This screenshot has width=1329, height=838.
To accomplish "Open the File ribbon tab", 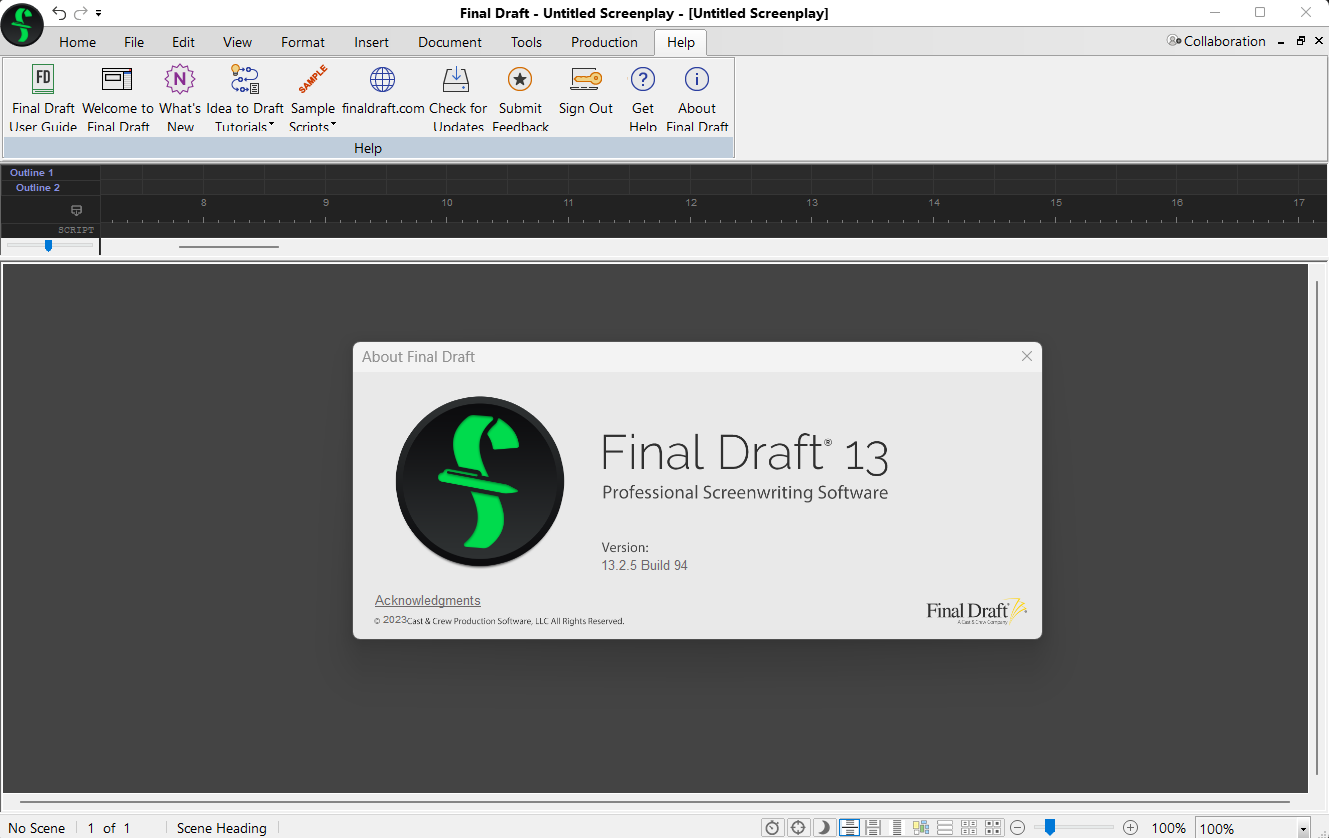I will tap(134, 42).
